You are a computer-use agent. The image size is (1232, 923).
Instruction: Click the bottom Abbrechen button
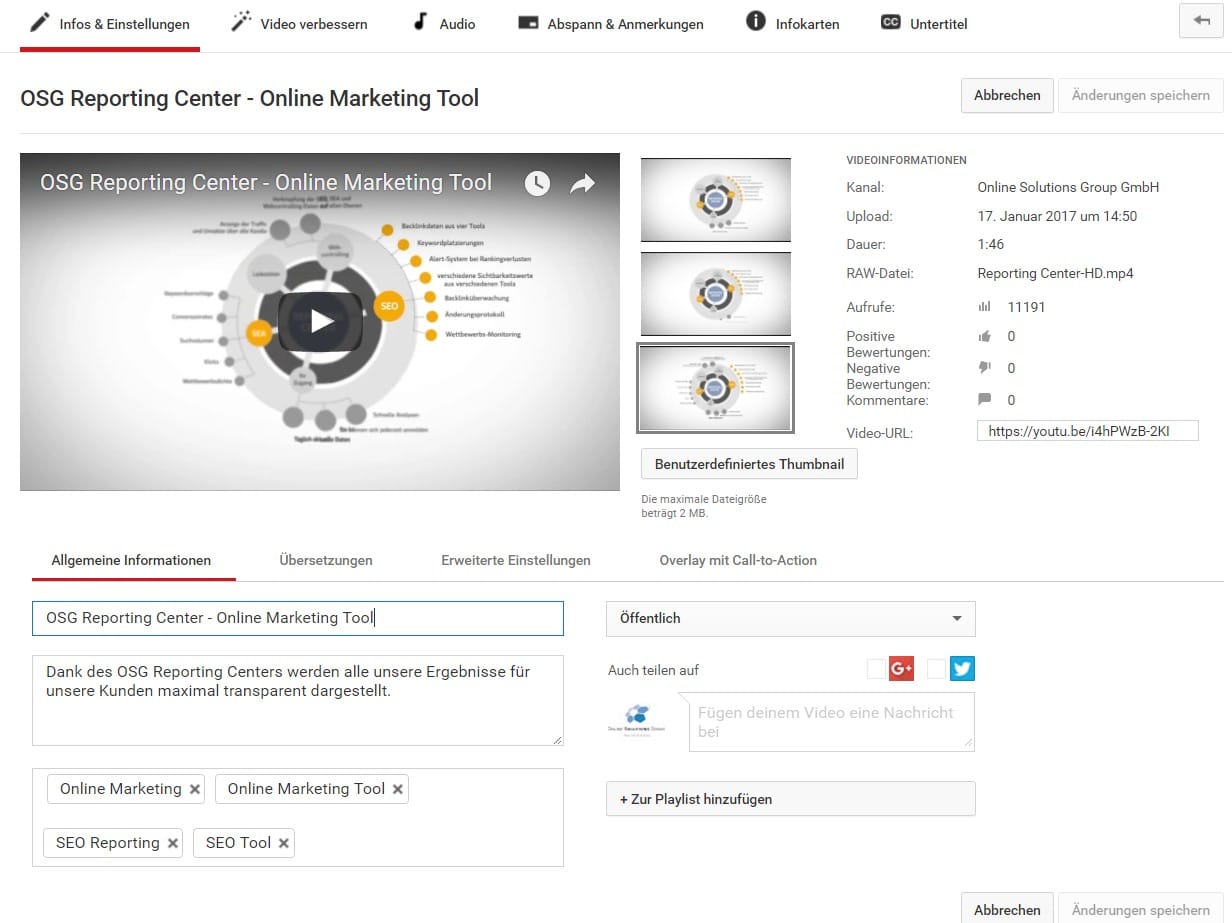1007,908
